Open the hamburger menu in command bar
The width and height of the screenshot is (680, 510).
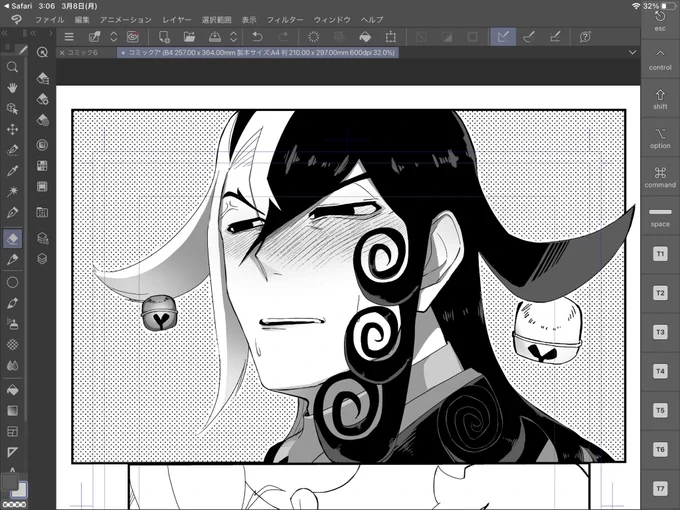[x=69, y=37]
